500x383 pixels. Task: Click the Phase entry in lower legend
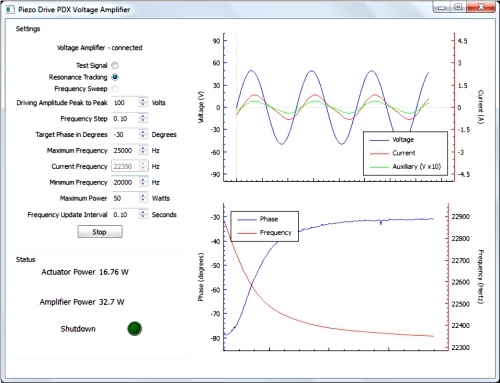(258, 219)
